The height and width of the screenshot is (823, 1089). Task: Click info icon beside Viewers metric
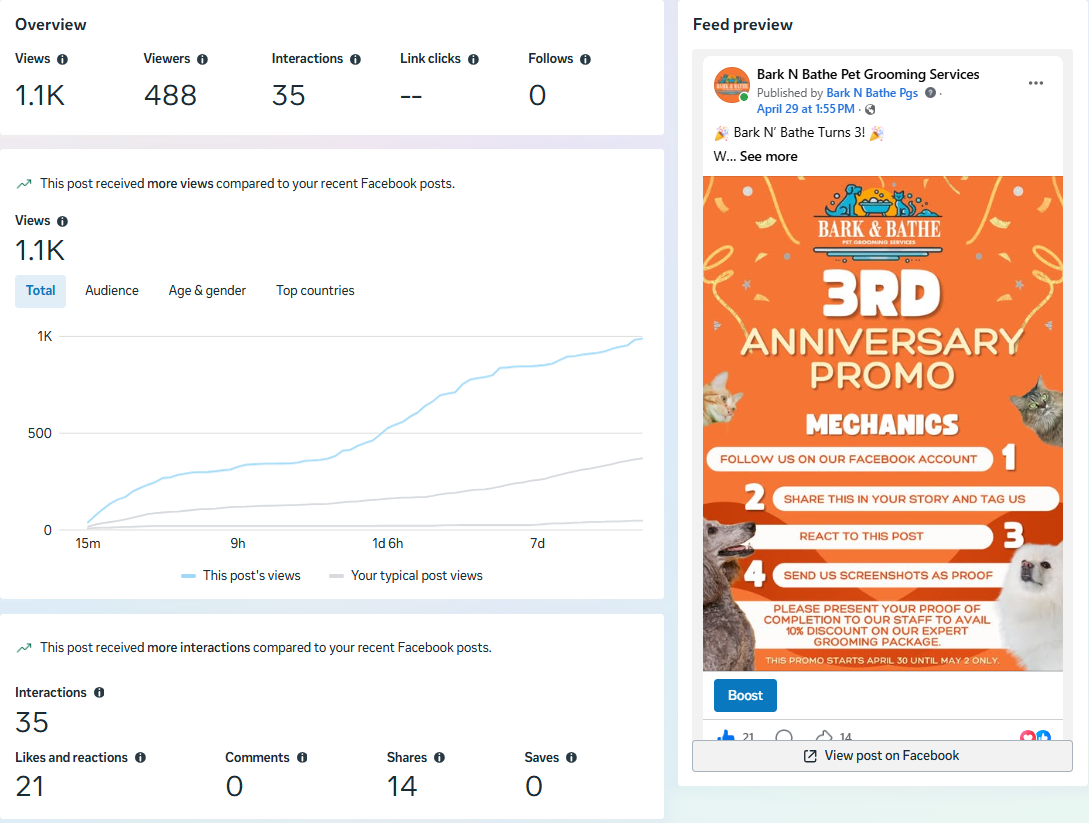click(202, 60)
